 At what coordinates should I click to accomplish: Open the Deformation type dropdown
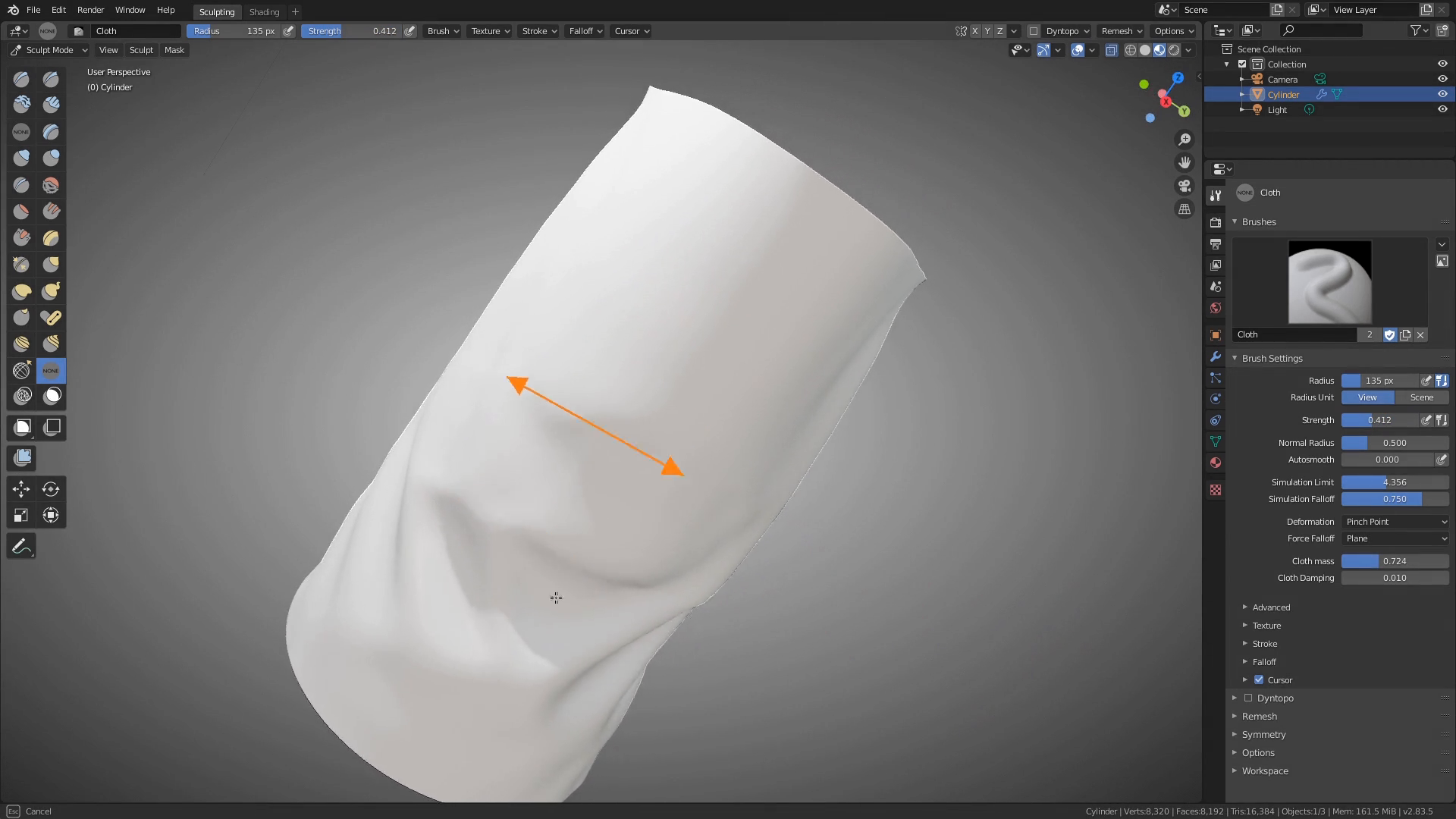(1394, 521)
